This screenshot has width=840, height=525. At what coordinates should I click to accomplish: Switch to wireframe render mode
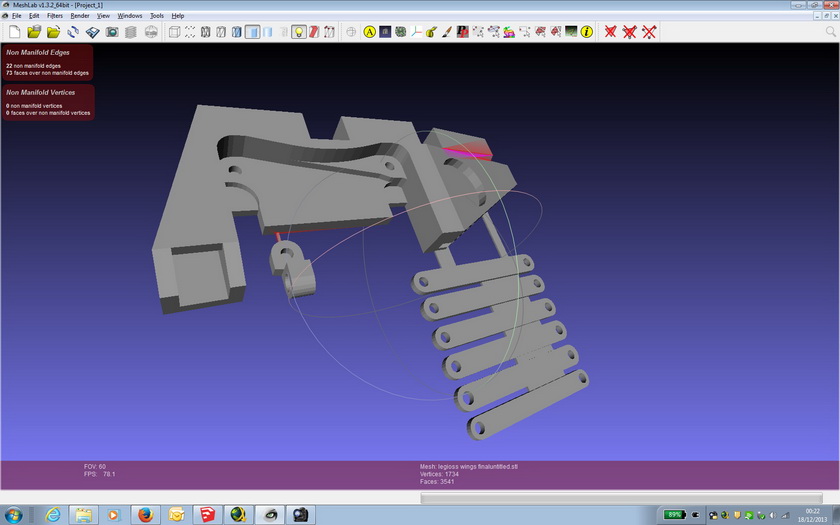tap(205, 32)
